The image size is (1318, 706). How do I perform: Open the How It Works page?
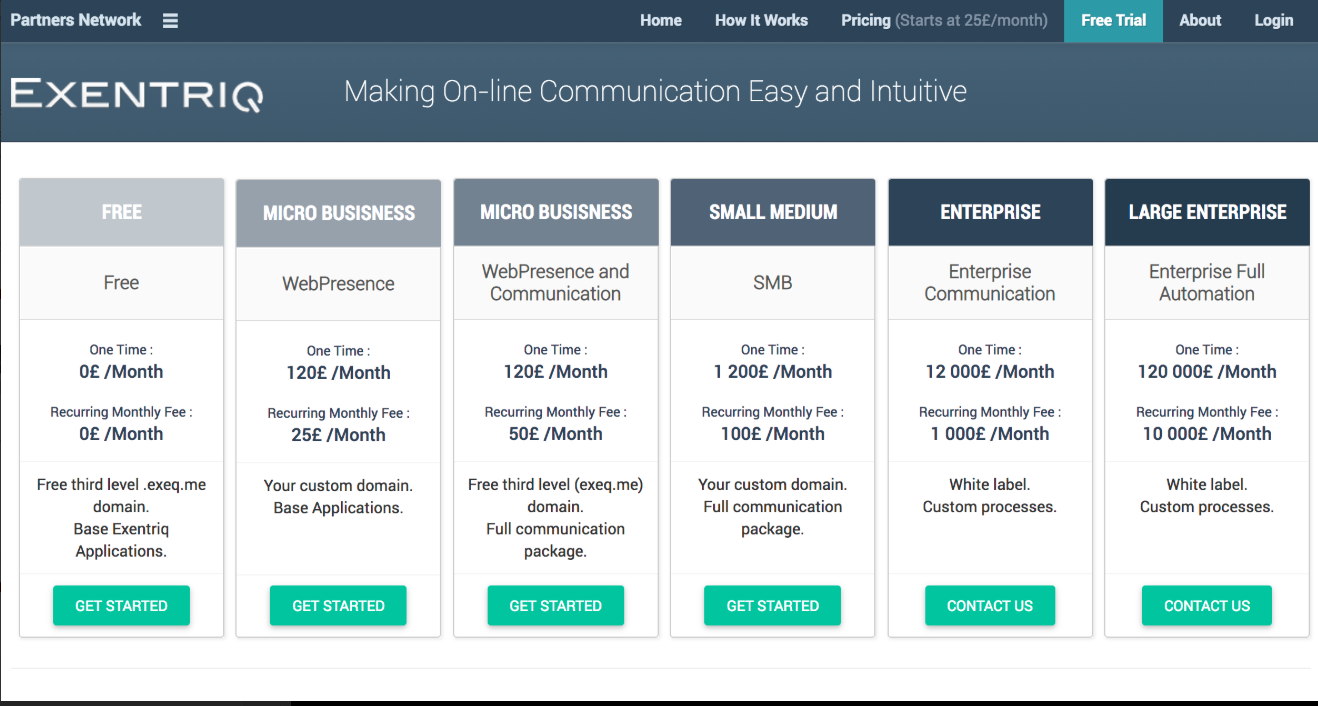[x=761, y=20]
